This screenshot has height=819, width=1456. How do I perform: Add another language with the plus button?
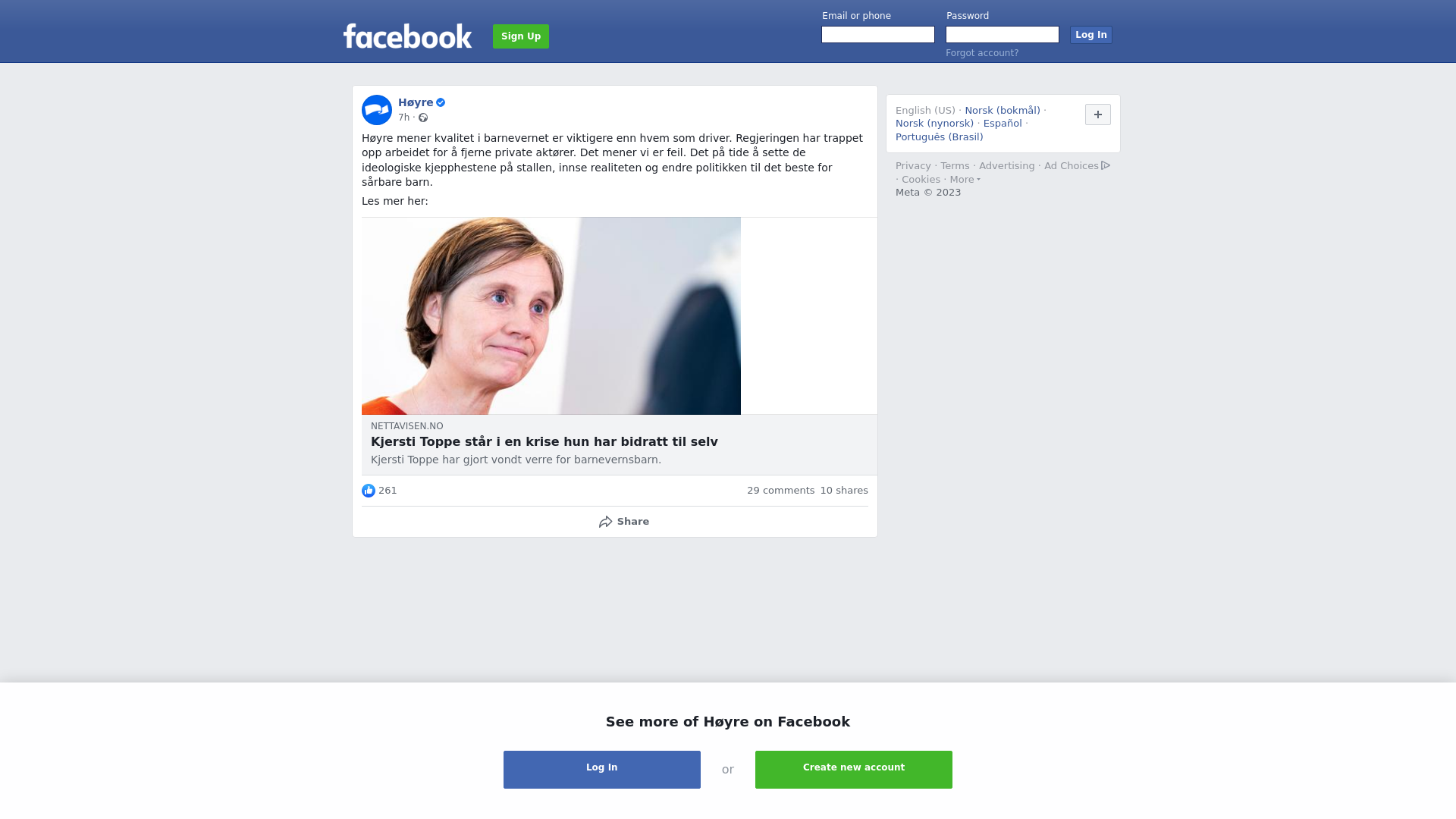click(1098, 115)
